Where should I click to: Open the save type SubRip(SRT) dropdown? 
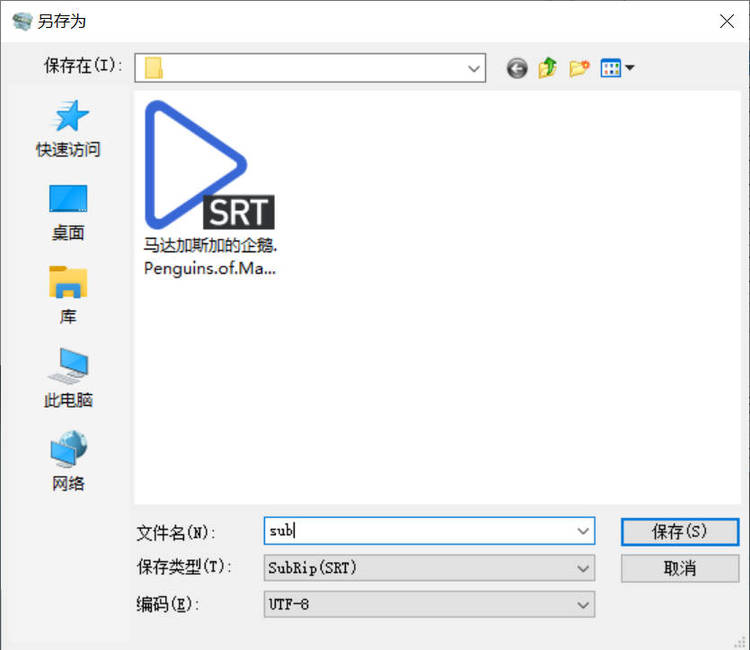click(x=429, y=568)
